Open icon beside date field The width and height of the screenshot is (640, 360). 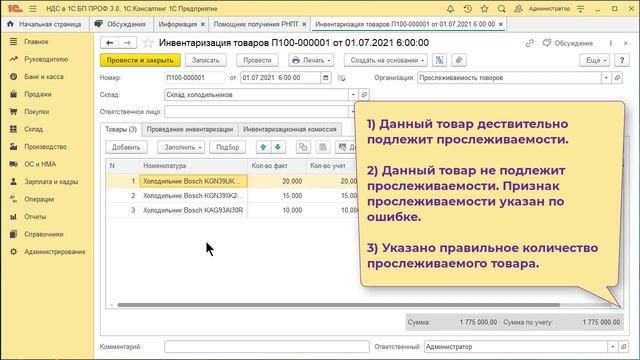point(342,78)
